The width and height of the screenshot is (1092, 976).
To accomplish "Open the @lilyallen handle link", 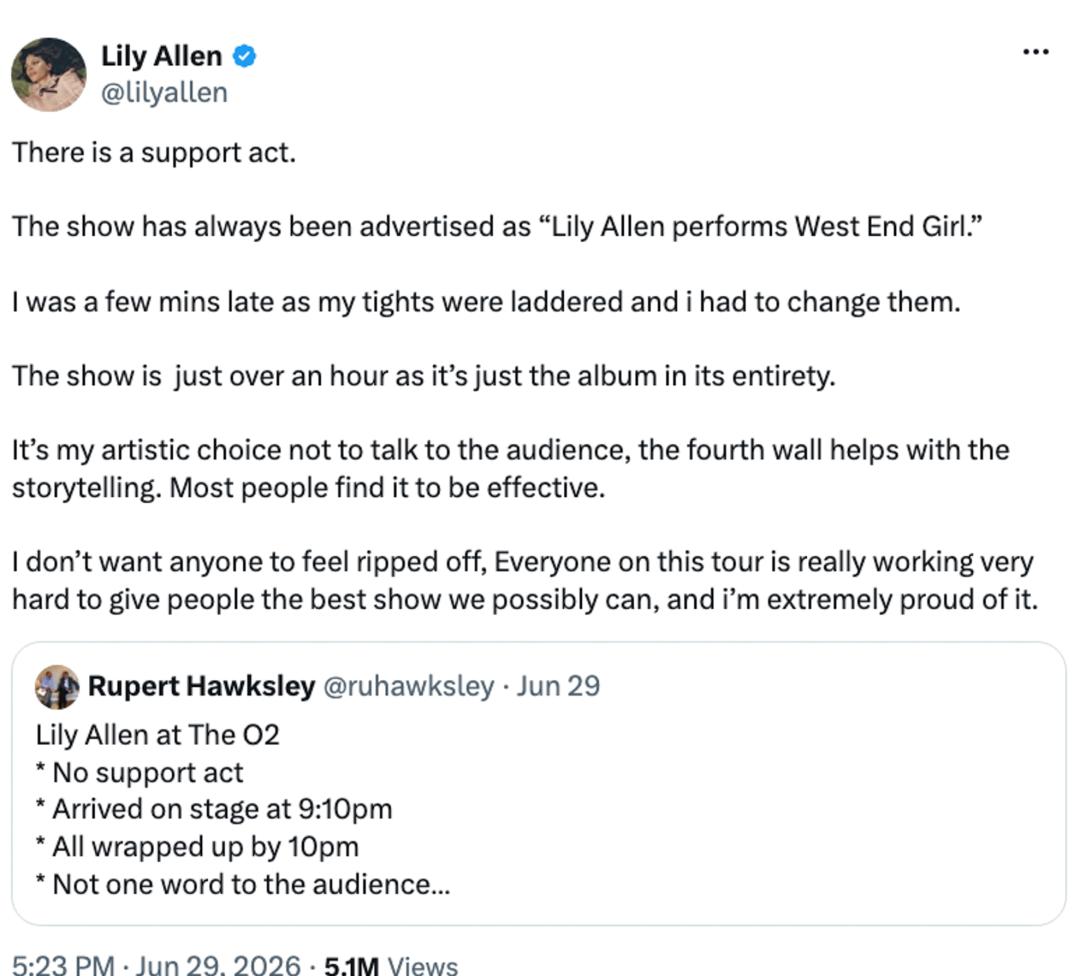I will point(164,93).
